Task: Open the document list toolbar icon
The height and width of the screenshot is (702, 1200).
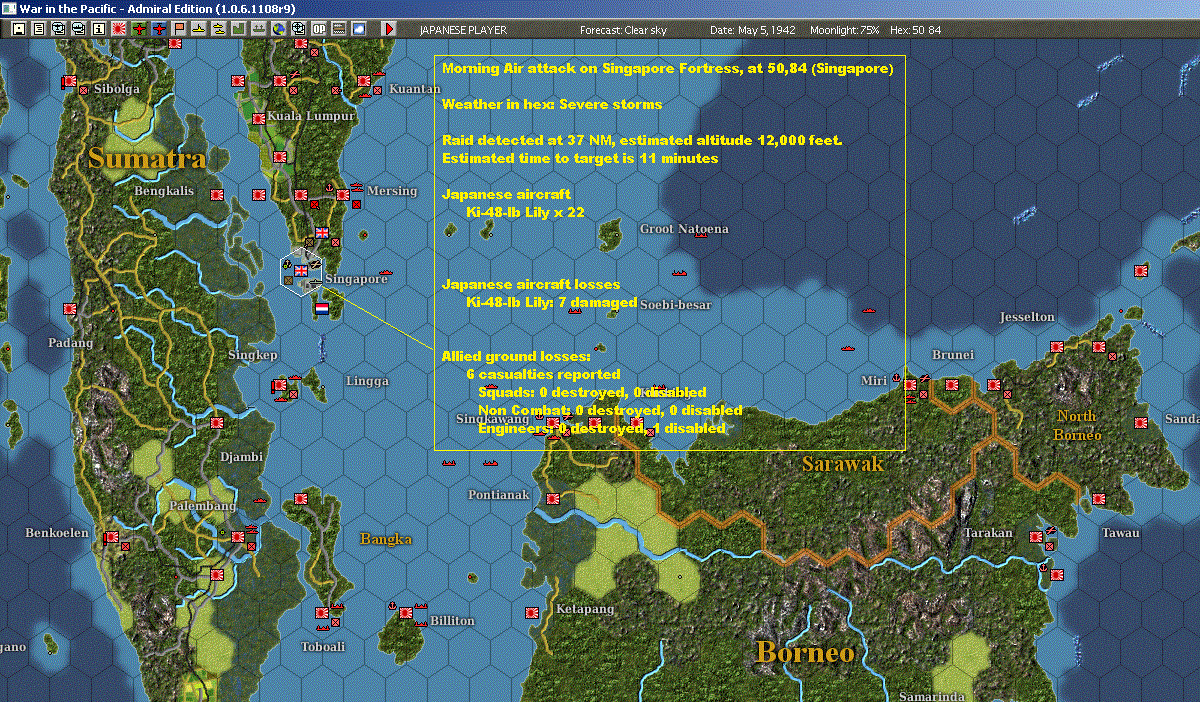Action: pyautogui.click(x=38, y=29)
